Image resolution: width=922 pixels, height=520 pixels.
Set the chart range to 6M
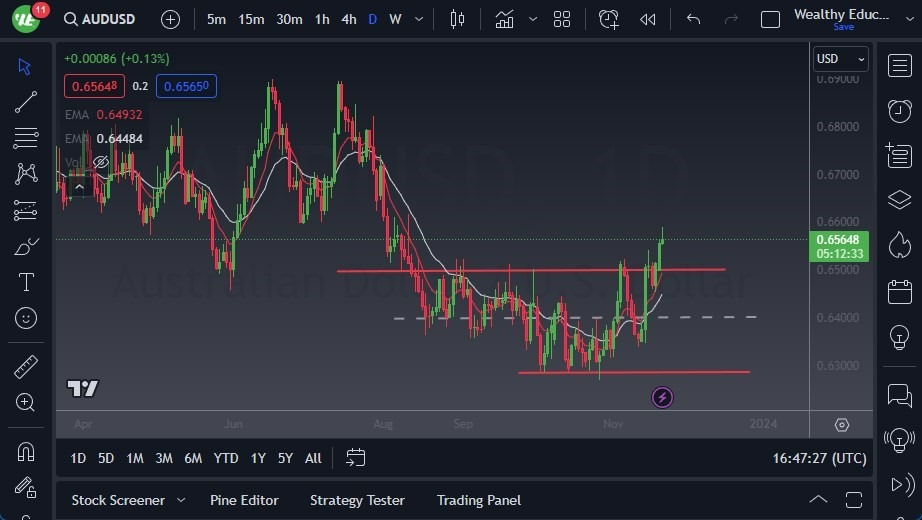[193, 458]
